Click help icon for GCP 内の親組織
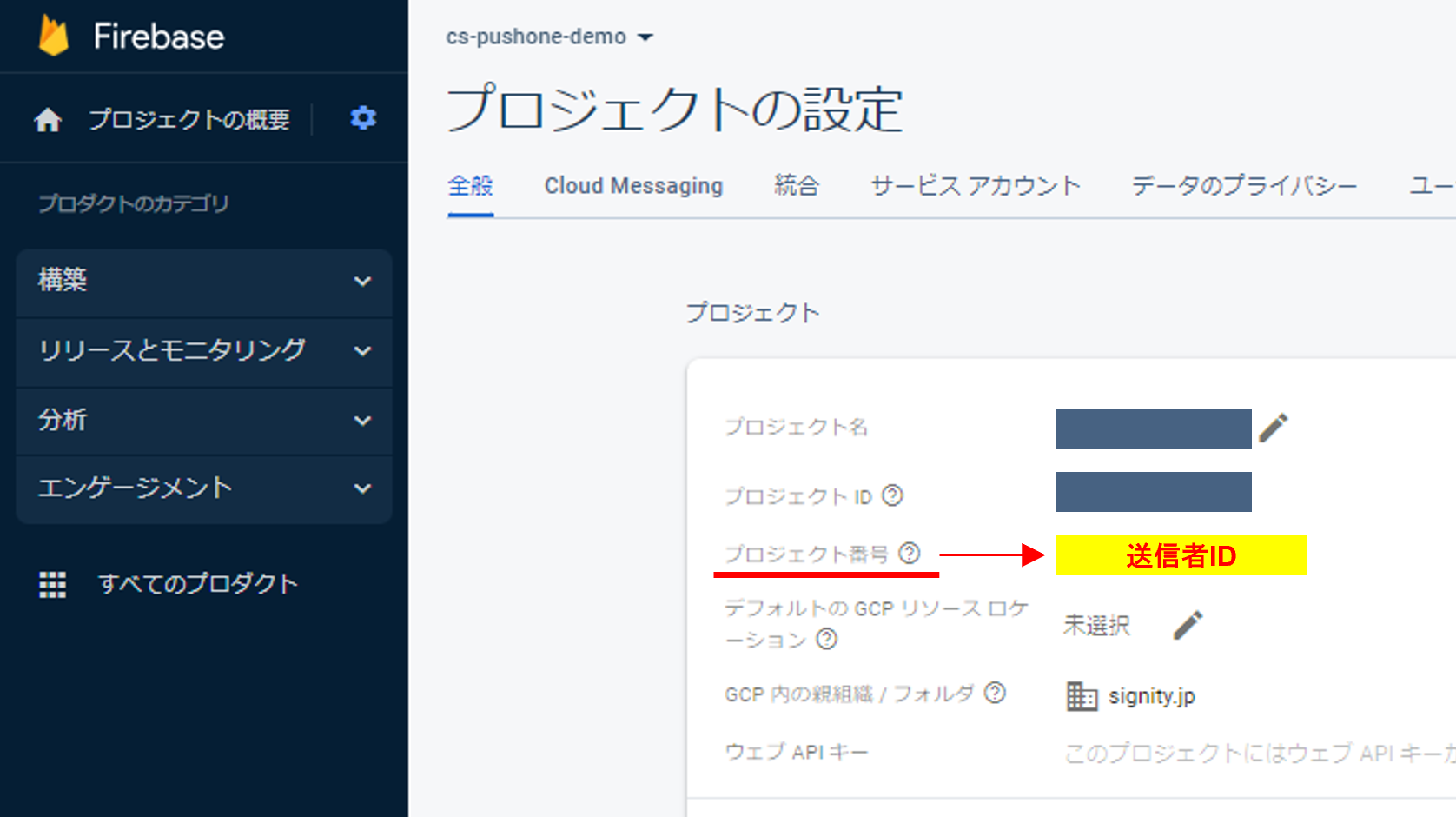The height and width of the screenshot is (817, 1456). (996, 693)
